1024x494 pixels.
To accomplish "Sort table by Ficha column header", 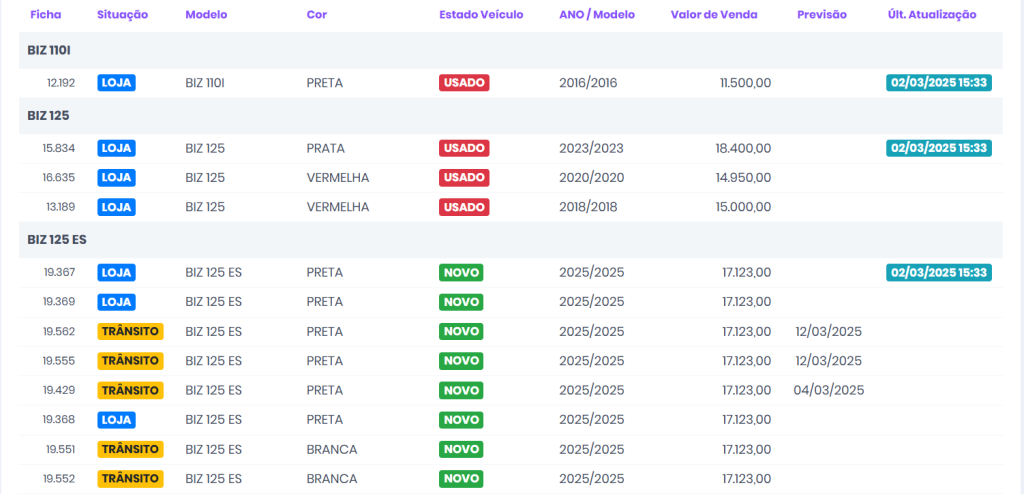I will (x=44, y=15).
